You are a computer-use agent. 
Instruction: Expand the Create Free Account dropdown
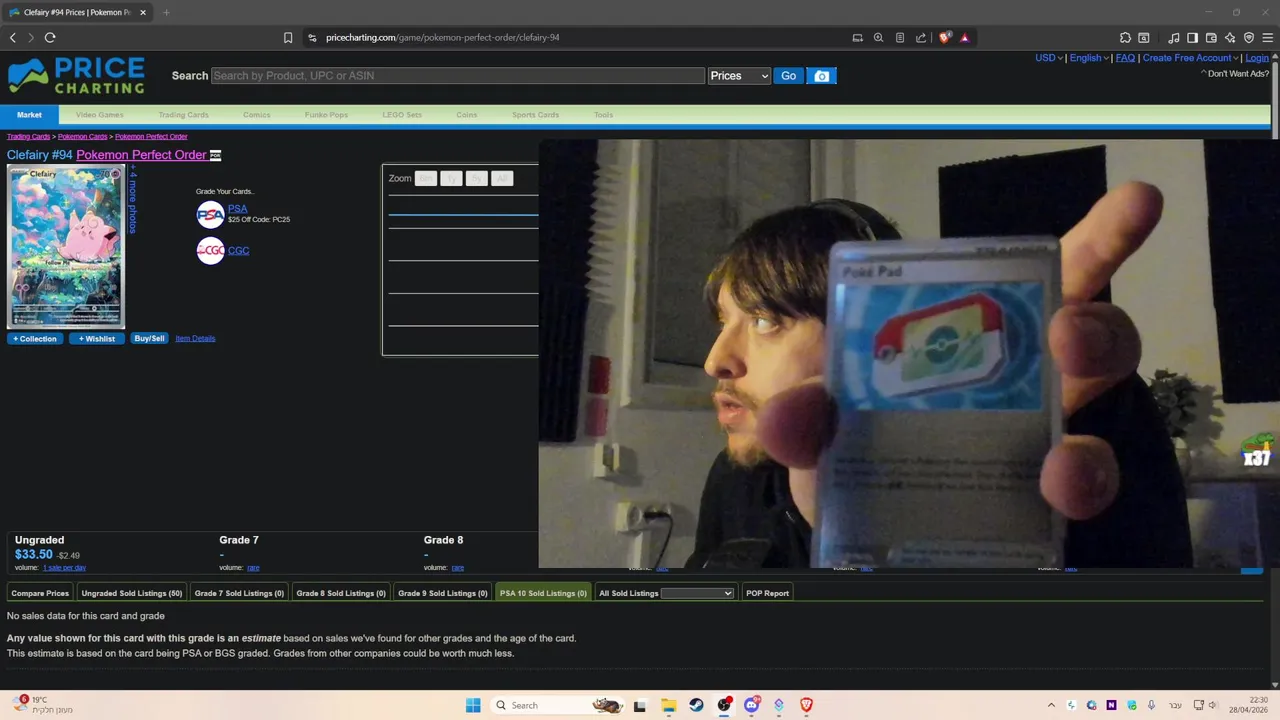coord(1191,58)
